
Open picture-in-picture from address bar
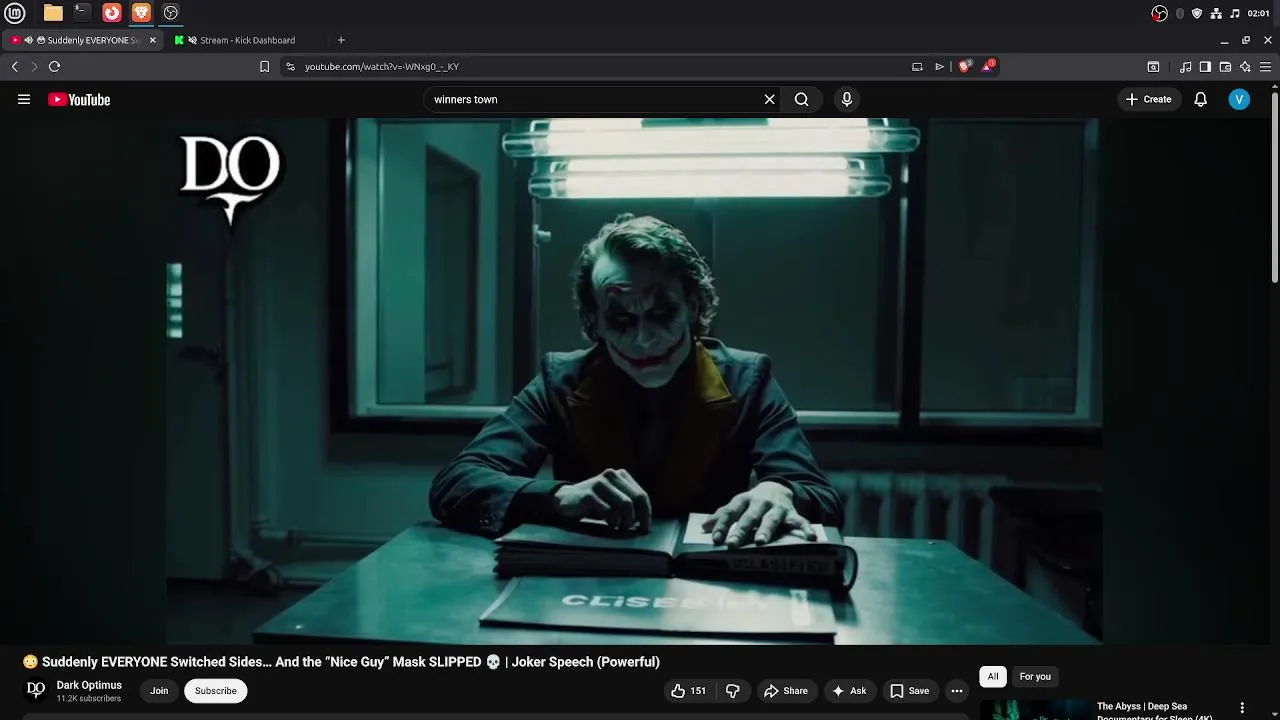pos(917,67)
